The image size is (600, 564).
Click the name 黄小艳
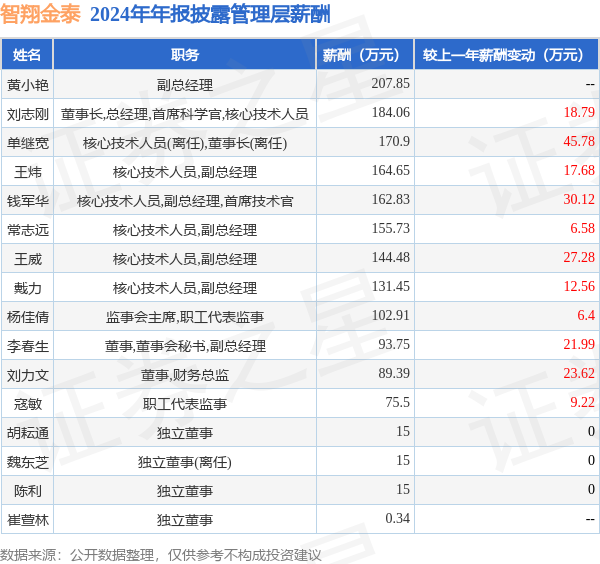pyautogui.click(x=28, y=85)
